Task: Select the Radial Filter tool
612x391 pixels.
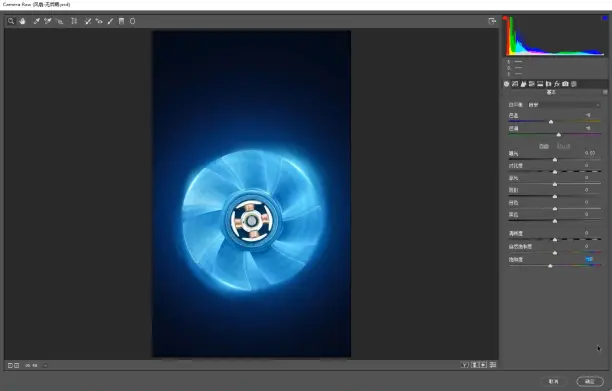Action: 133,21
